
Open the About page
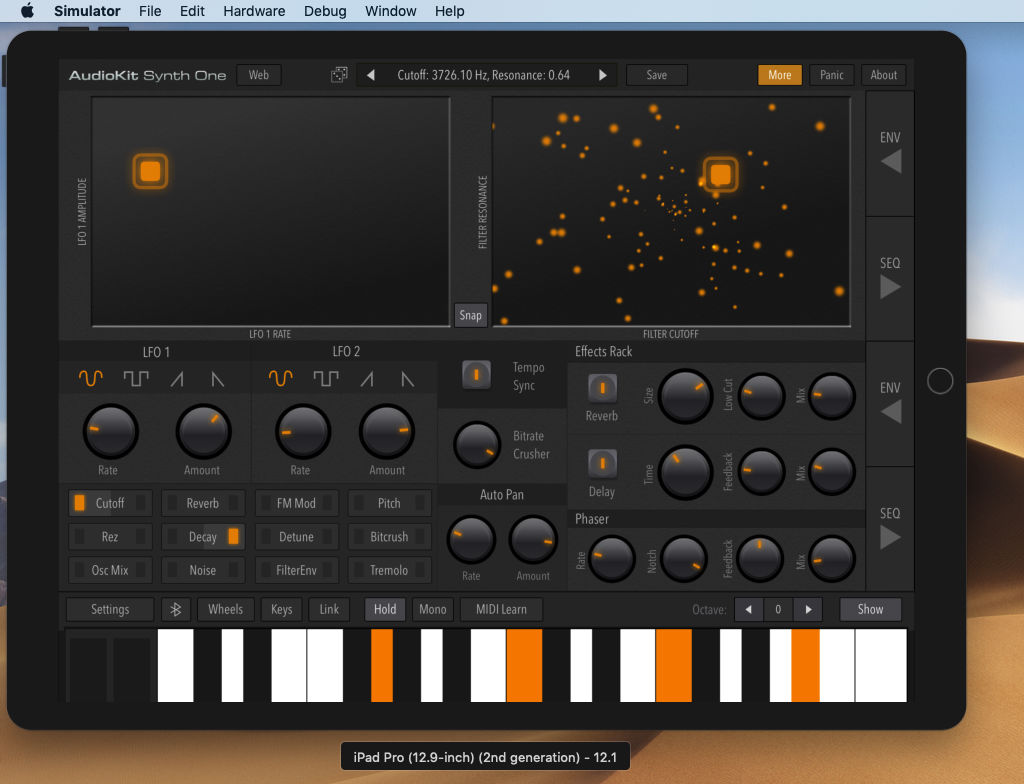[884, 75]
